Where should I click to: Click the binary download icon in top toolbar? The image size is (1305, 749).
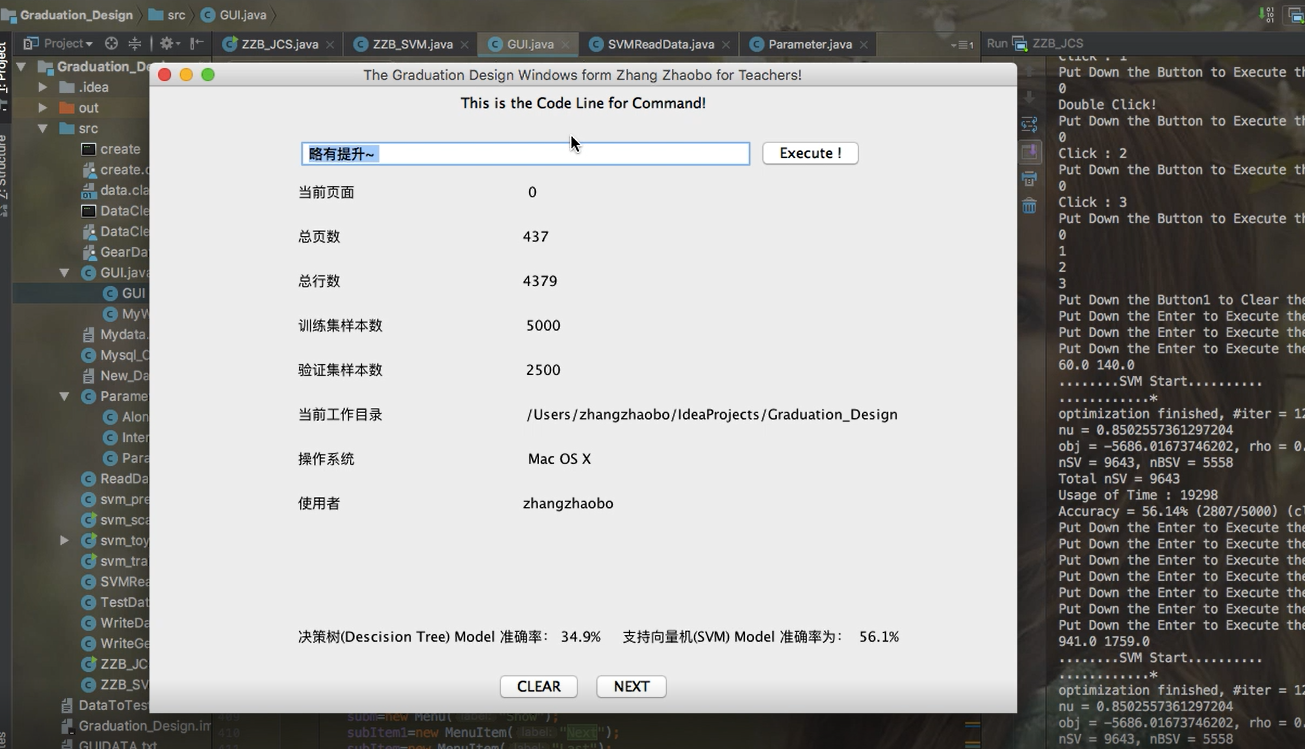[1268, 15]
